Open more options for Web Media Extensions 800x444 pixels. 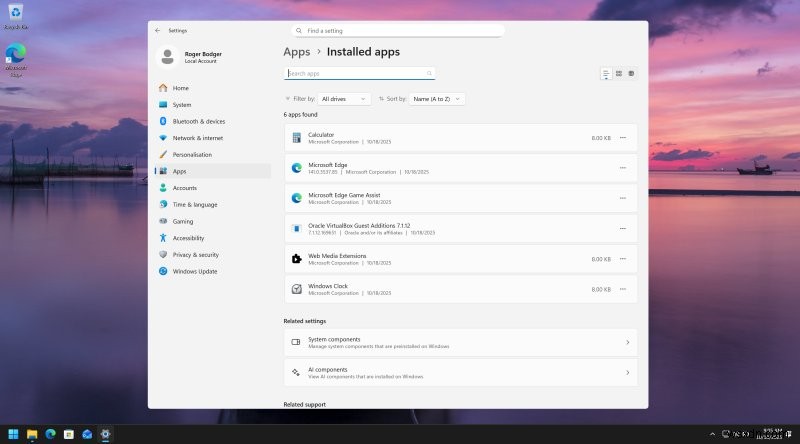[x=623, y=259]
